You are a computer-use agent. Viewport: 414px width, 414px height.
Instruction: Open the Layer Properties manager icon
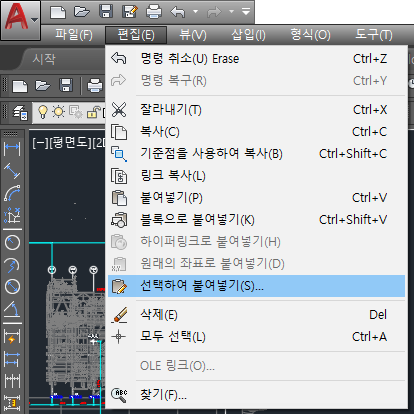(x=20, y=112)
